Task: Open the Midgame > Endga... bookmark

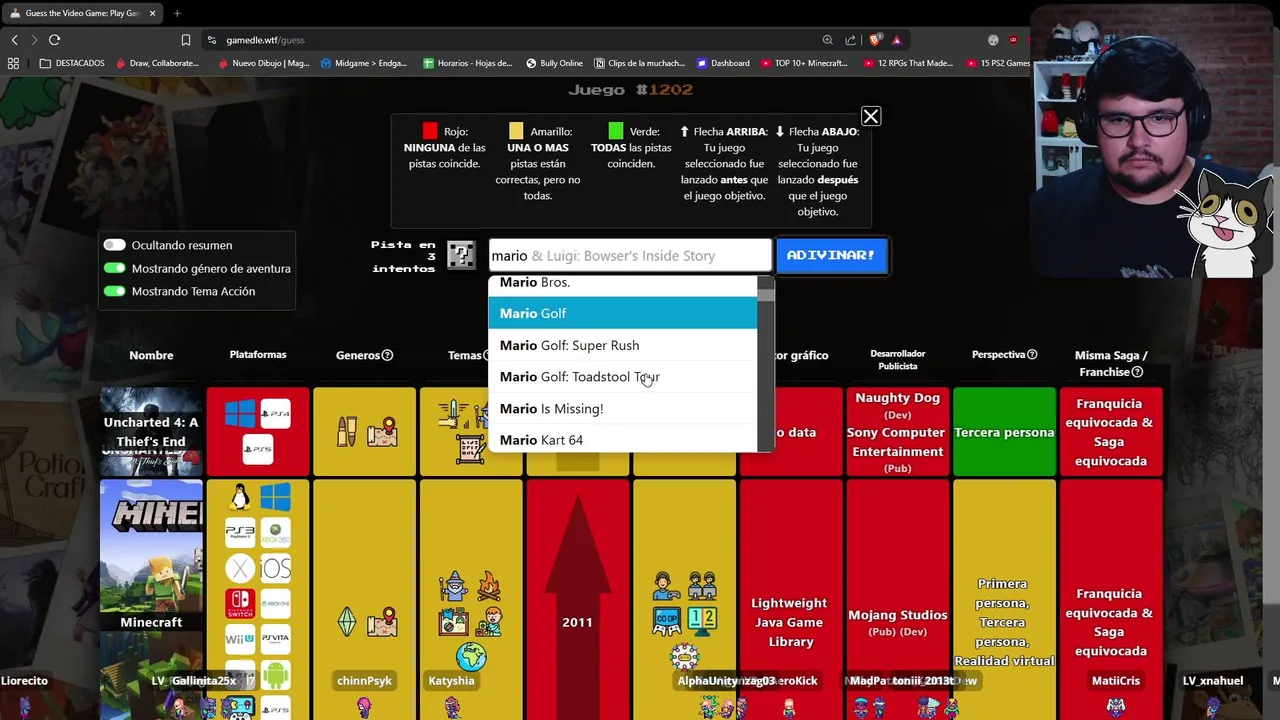Action: click(364, 63)
